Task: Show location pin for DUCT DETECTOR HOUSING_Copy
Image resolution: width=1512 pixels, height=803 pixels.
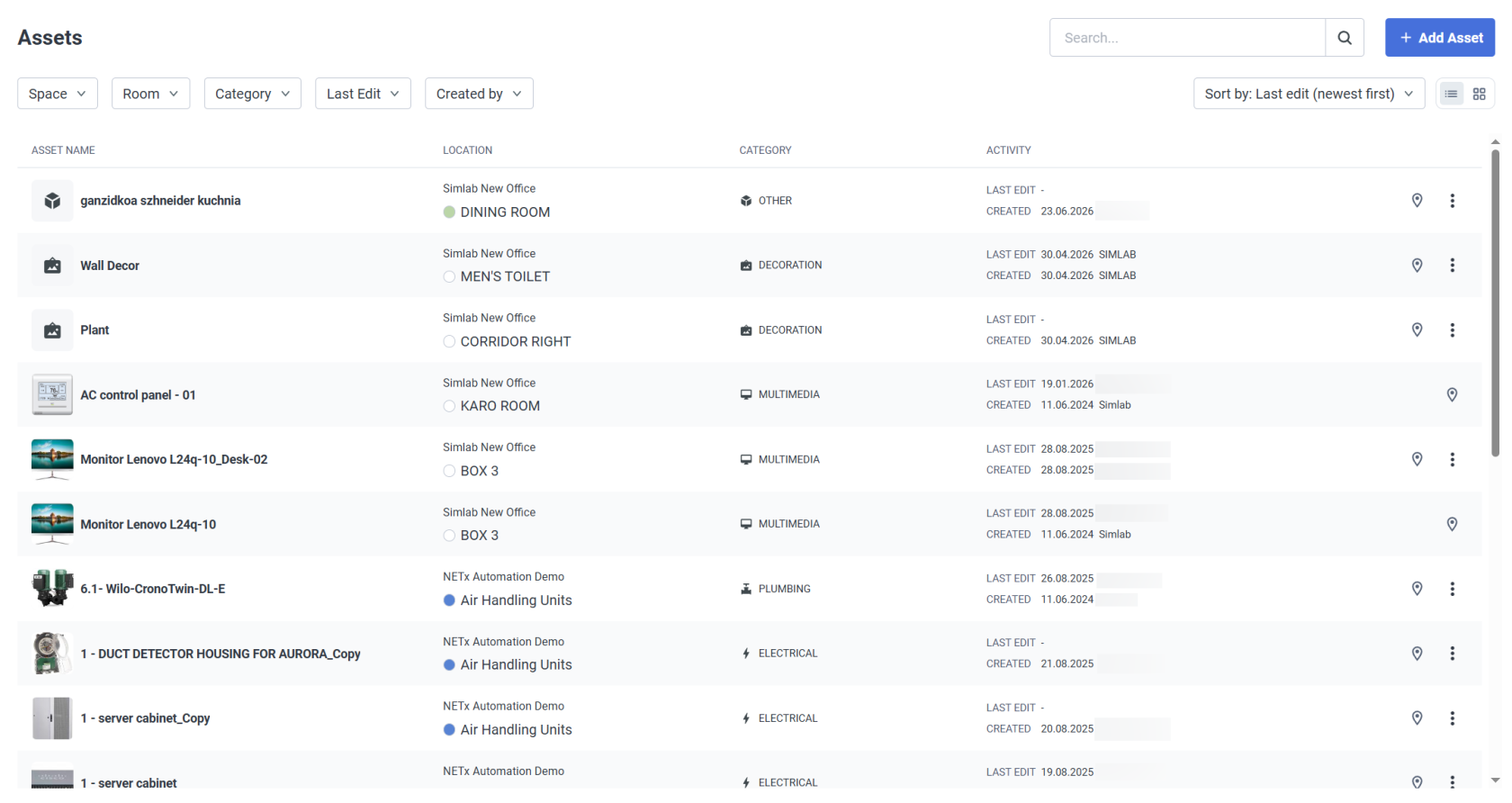Action: (1417, 654)
